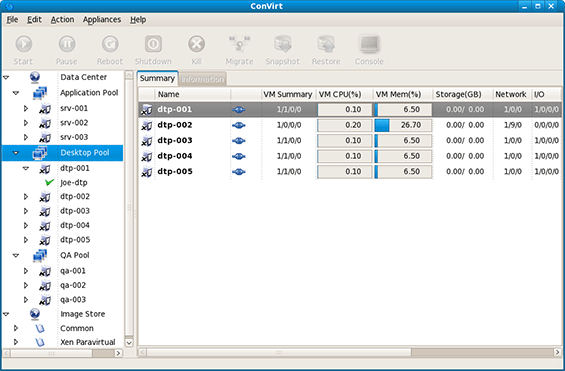Click the dtp-002 connection status icon in table
This screenshot has height=371, width=565.
tap(239, 125)
